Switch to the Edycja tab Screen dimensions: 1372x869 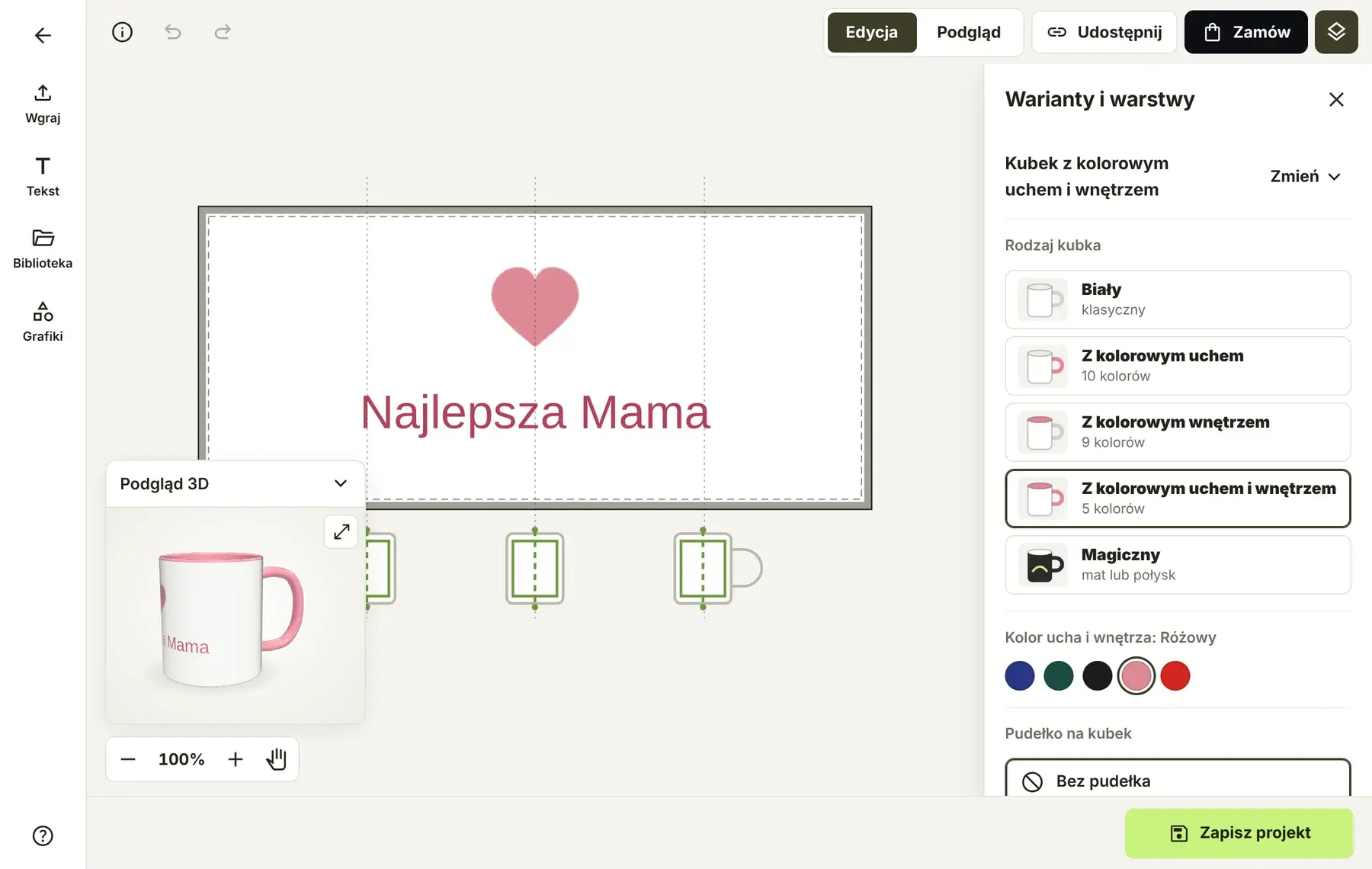(871, 32)
